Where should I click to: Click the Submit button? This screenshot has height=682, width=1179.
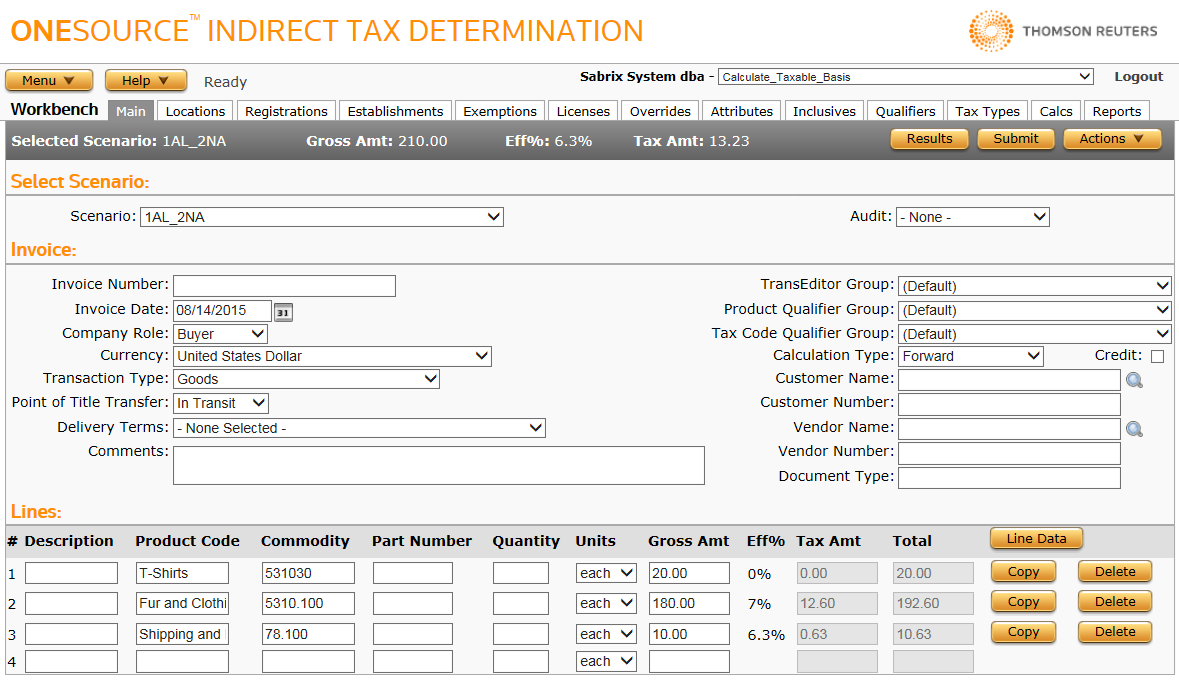[1015, 139]
